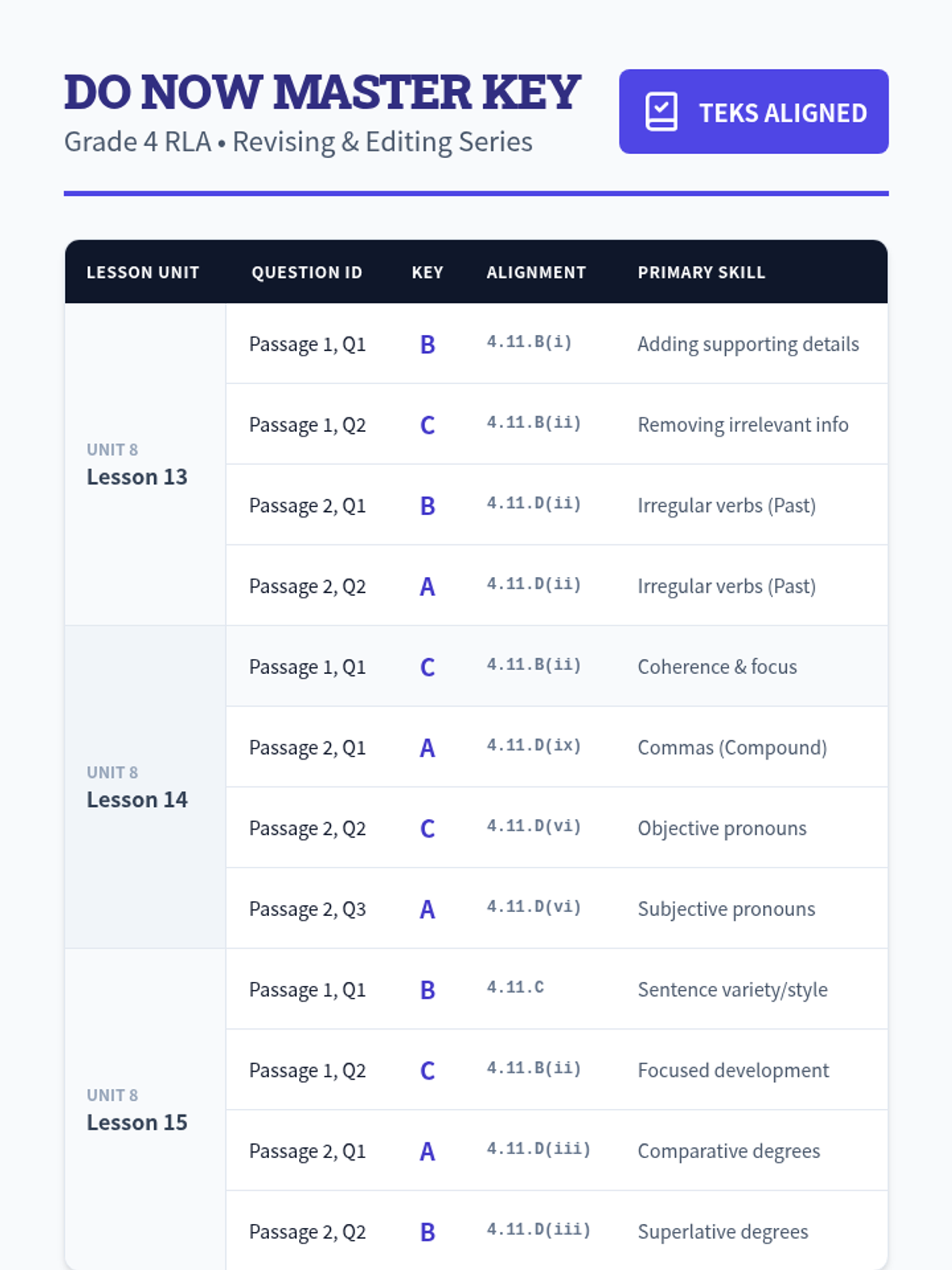Select the Lesson 13 unit cell

click(145, 464)
